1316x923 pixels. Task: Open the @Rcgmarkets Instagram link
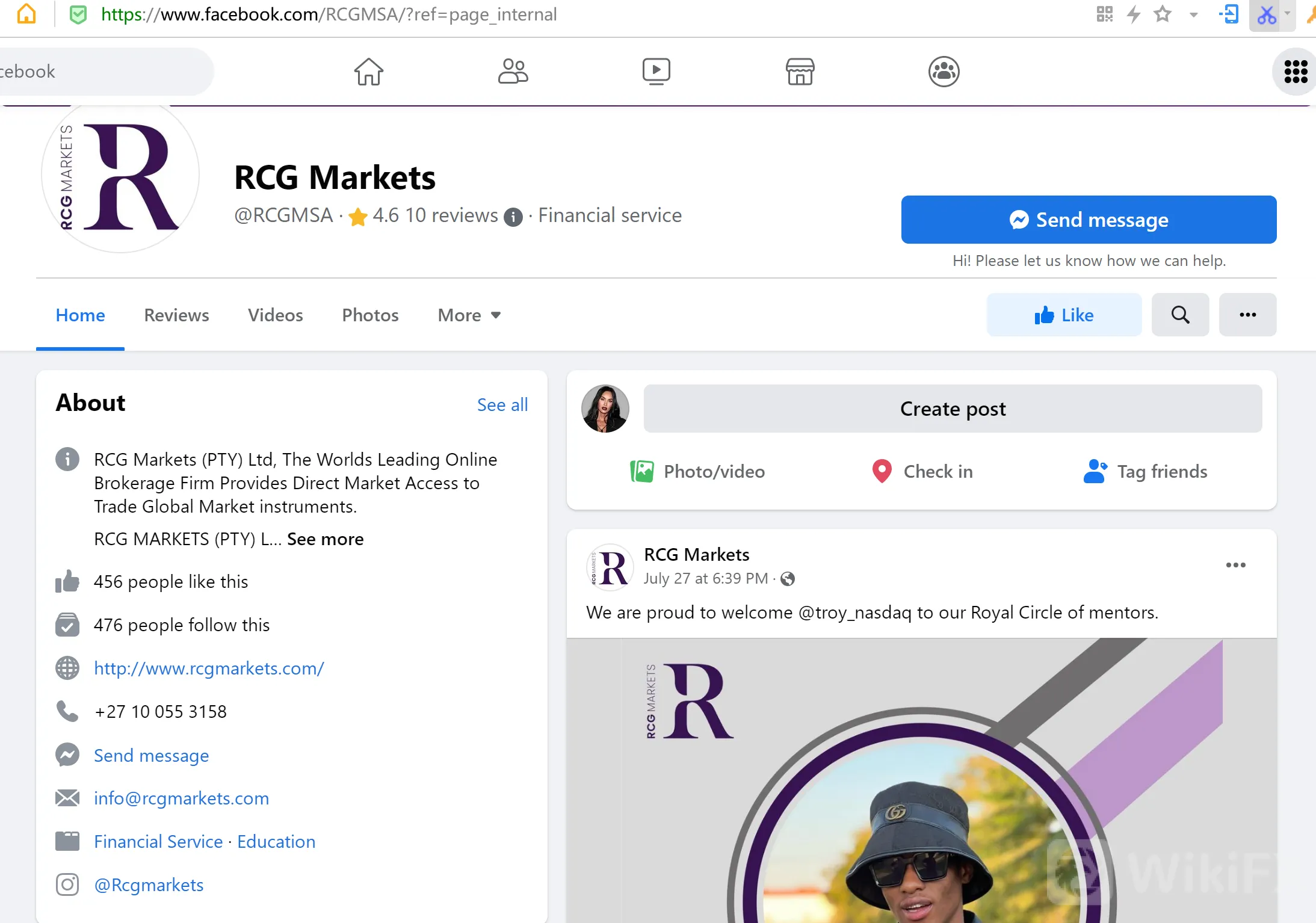tap(149, 885)
